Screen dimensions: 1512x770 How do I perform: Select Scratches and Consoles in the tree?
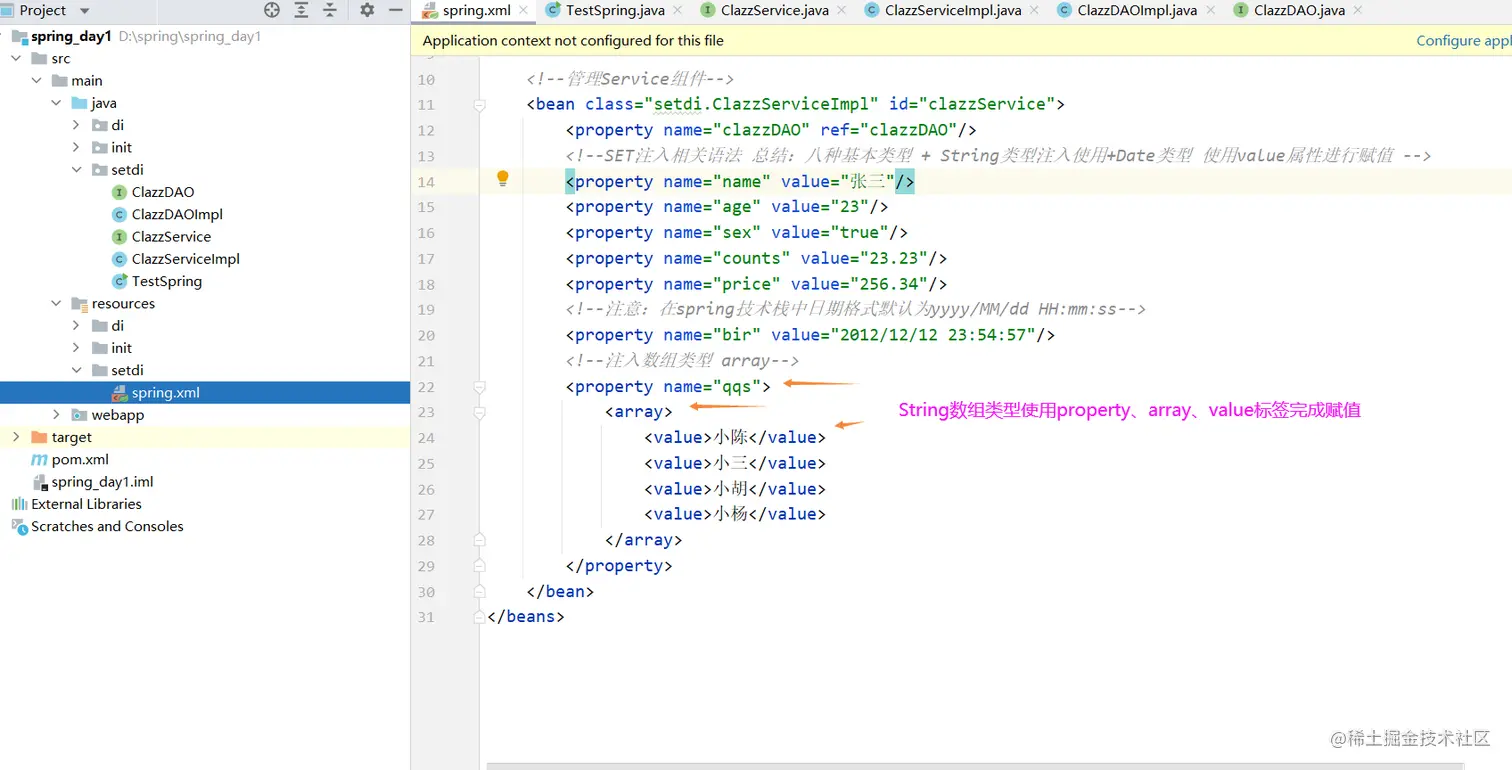205,526
